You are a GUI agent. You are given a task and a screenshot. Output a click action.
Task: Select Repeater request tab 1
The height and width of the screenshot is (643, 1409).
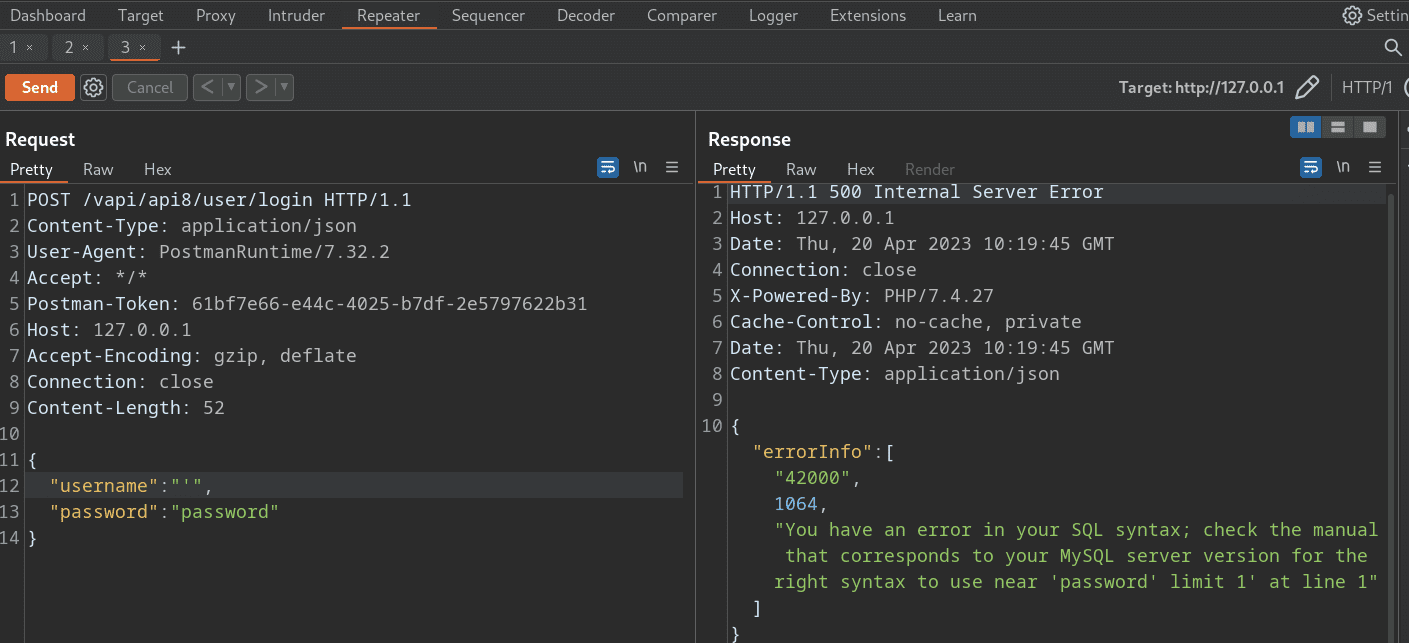pyautogui.click(x=14, y=47)
